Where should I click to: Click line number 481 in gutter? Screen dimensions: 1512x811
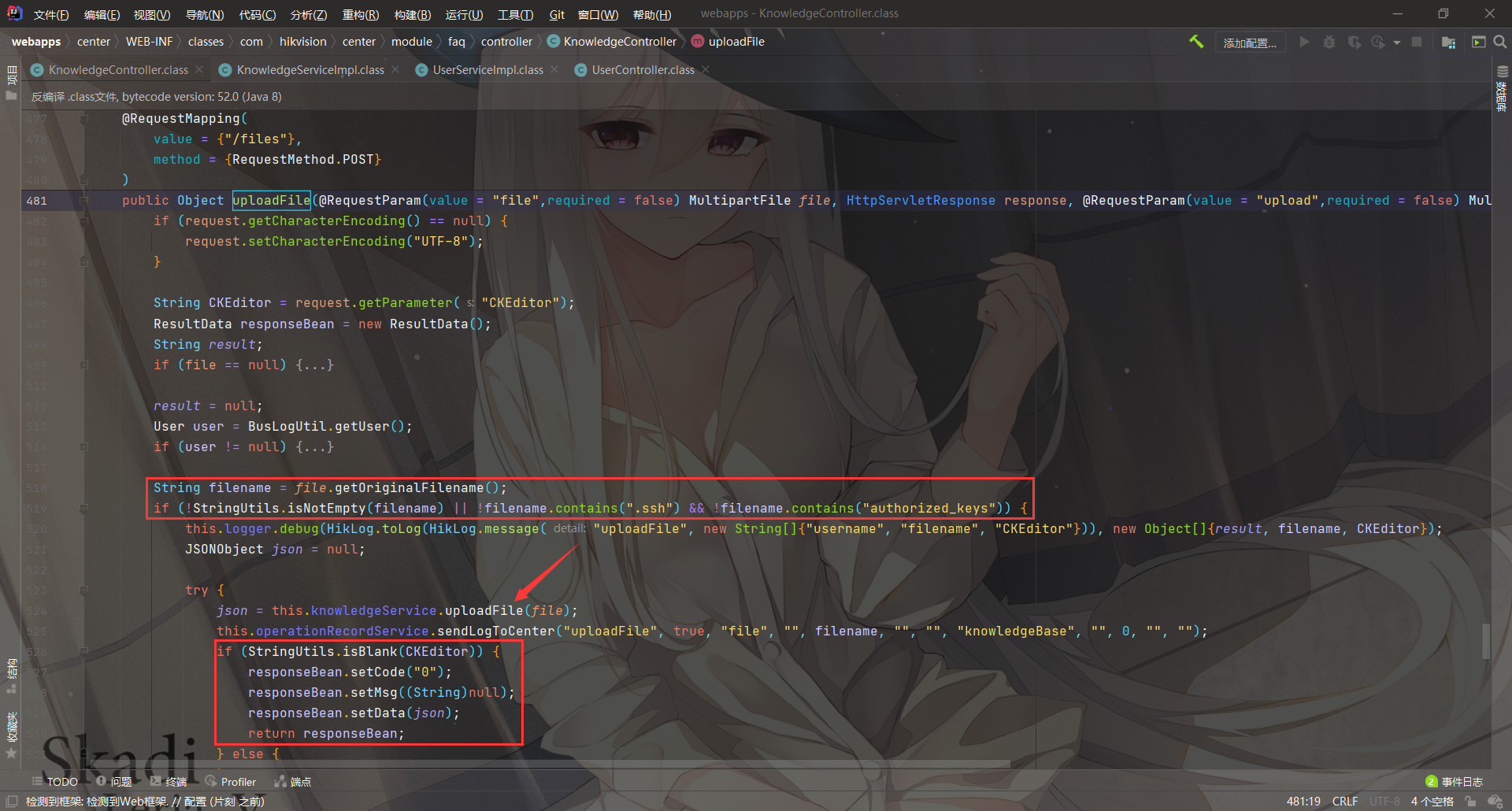click(x=36, y=201)
